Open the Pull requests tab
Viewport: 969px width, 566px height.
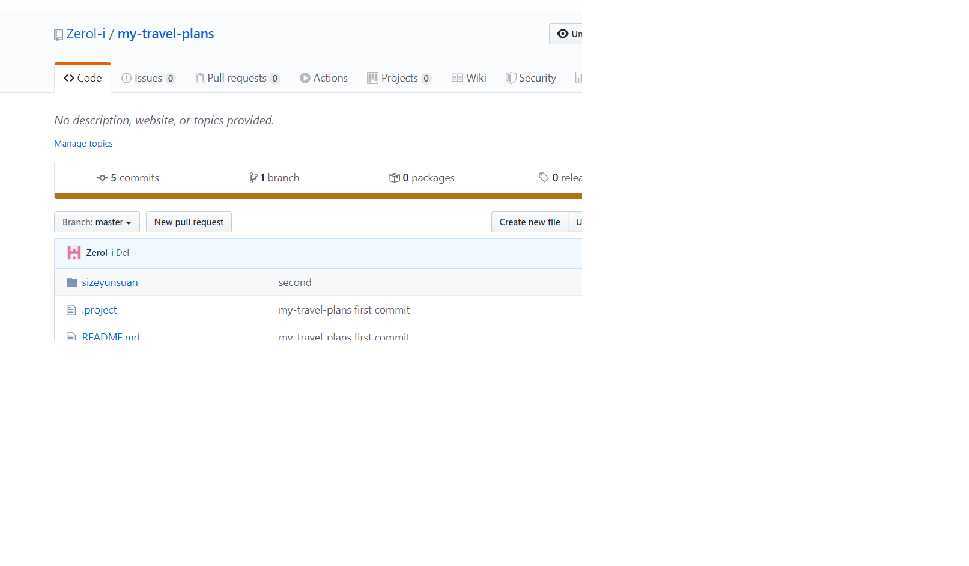pyautogui.click(x=237, y=78)
